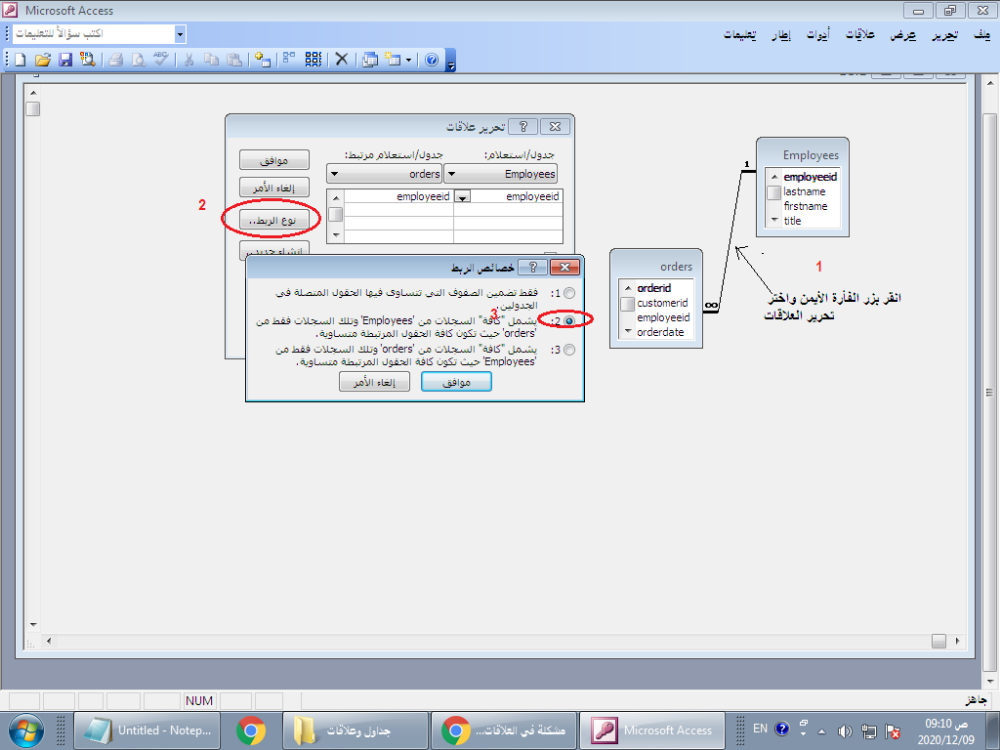Select customerid in the orders table

pos(662,303)
